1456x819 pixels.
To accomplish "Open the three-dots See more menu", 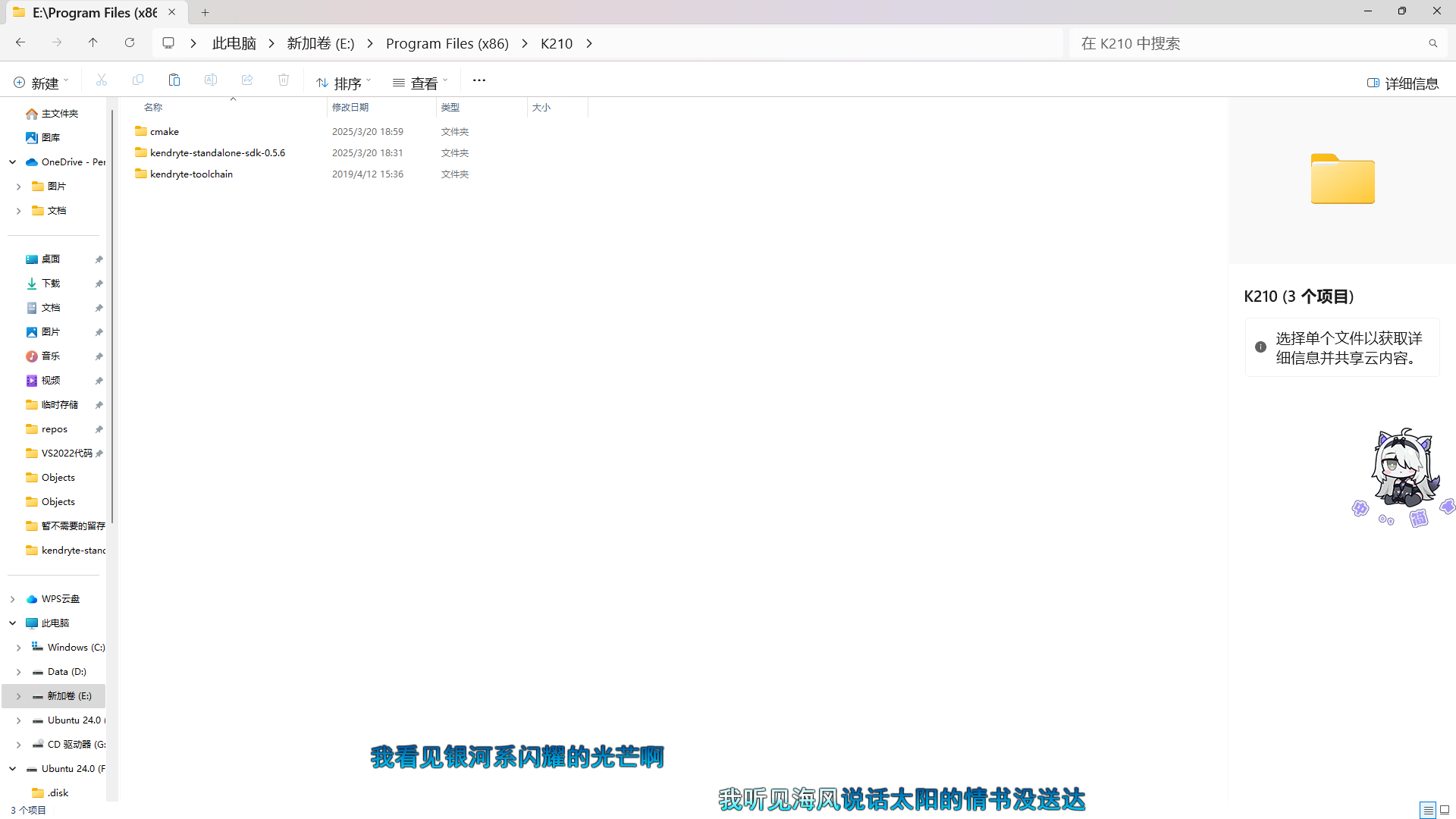I will pos(479,80).
